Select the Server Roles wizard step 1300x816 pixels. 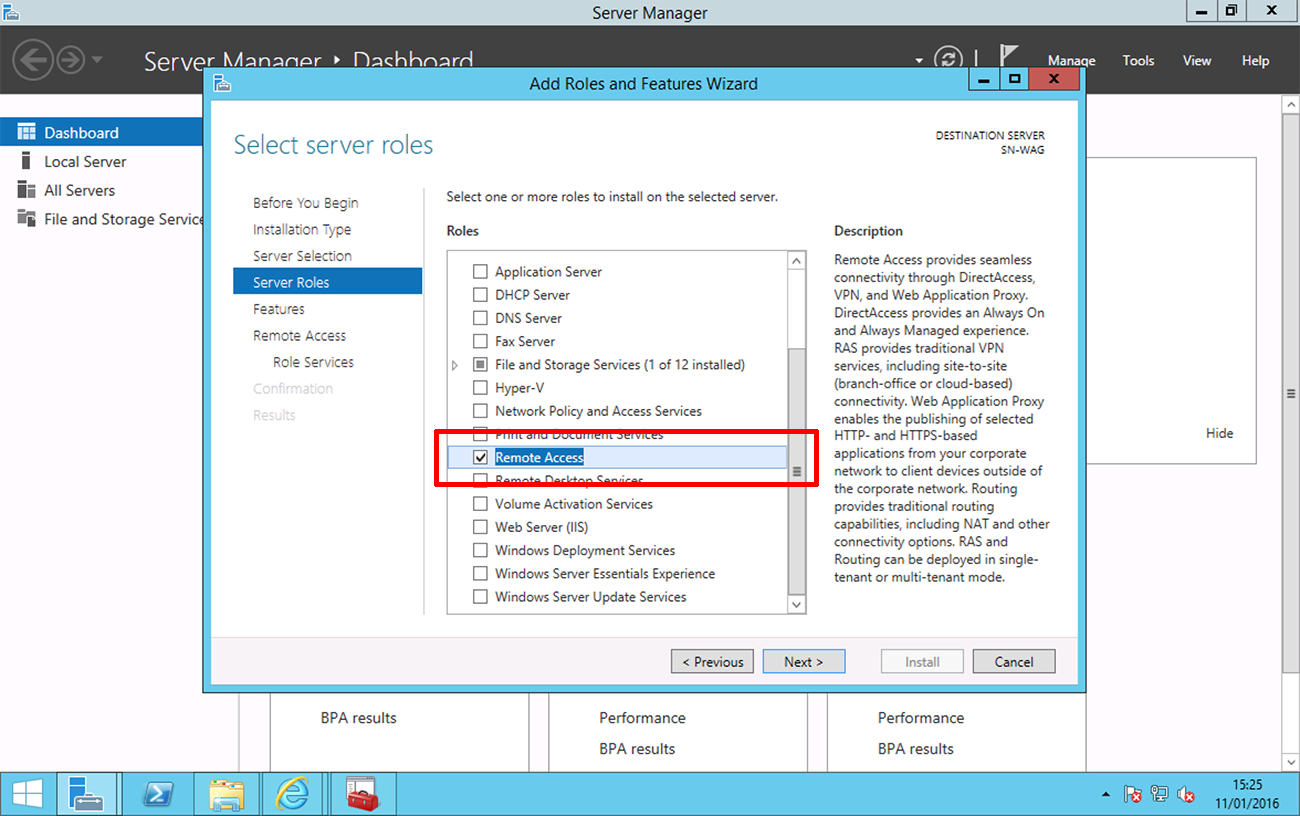point(328,282)
